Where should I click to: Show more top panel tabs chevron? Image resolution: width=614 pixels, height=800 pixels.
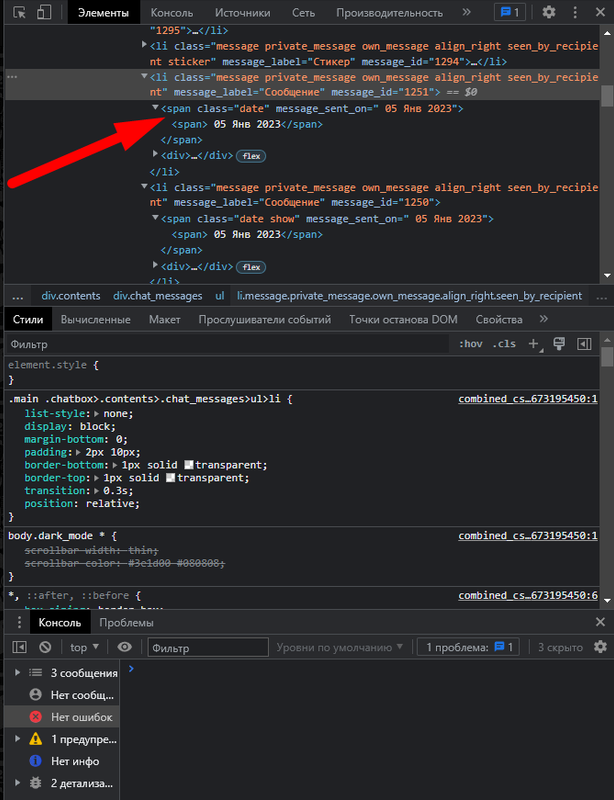[466, 12]
